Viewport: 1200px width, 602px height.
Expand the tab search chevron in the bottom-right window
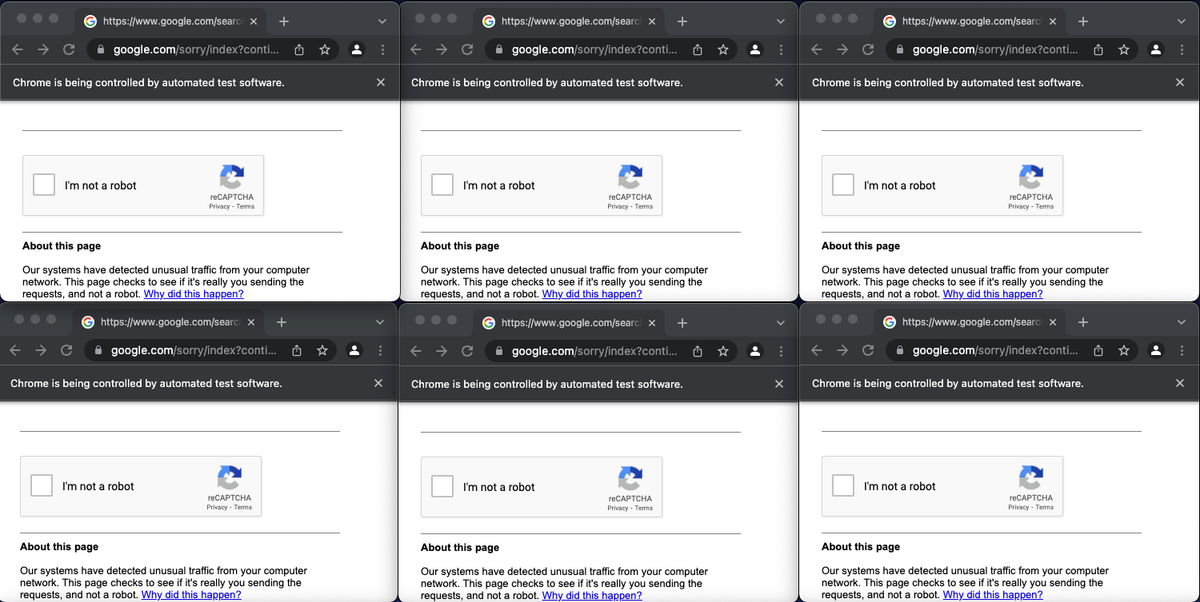tap(1181, 322)
